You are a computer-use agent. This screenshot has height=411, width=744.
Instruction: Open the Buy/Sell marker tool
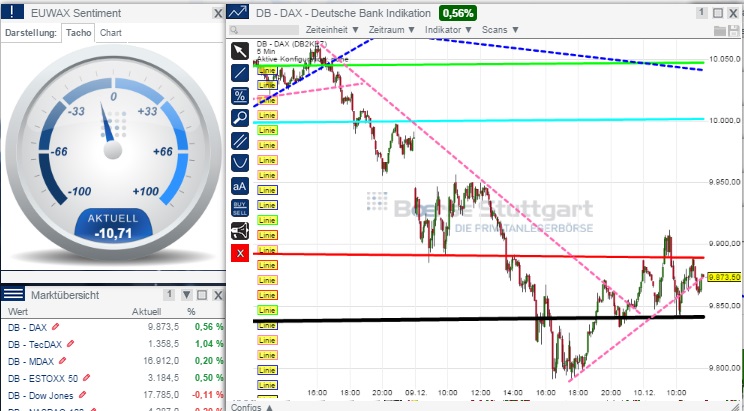coord(240,208)
